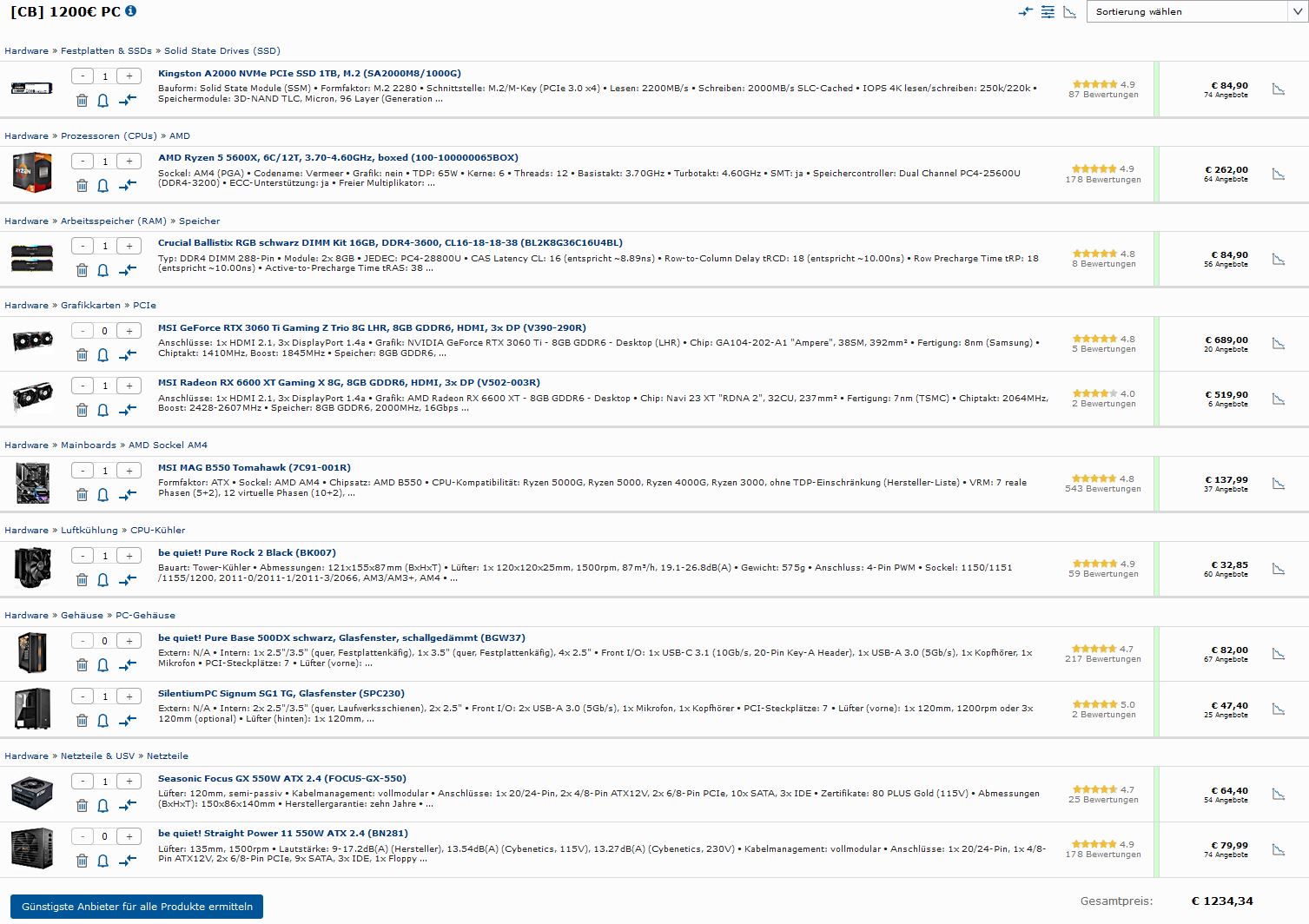Decrease quantity of SilentiumPC Signum SG1 TG
Viewport: 1309px width, 924px height.
(83, 696)
